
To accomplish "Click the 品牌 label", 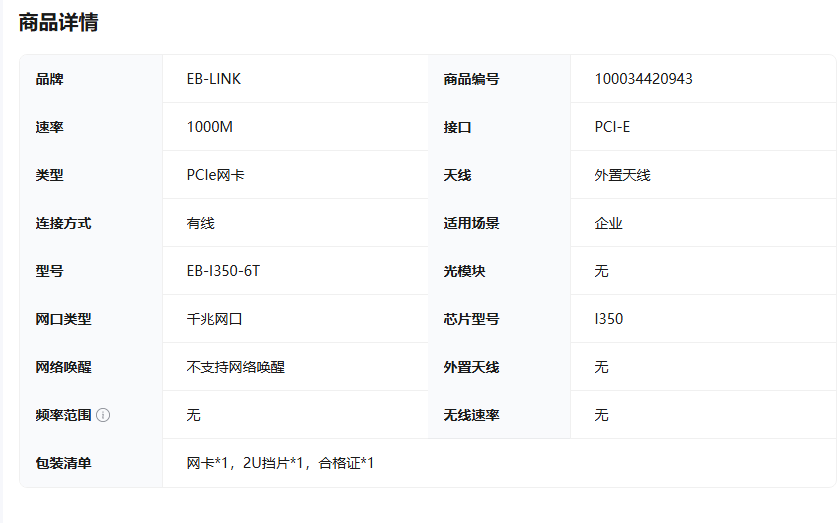I will pyautogui.click(x=49, y=79).
